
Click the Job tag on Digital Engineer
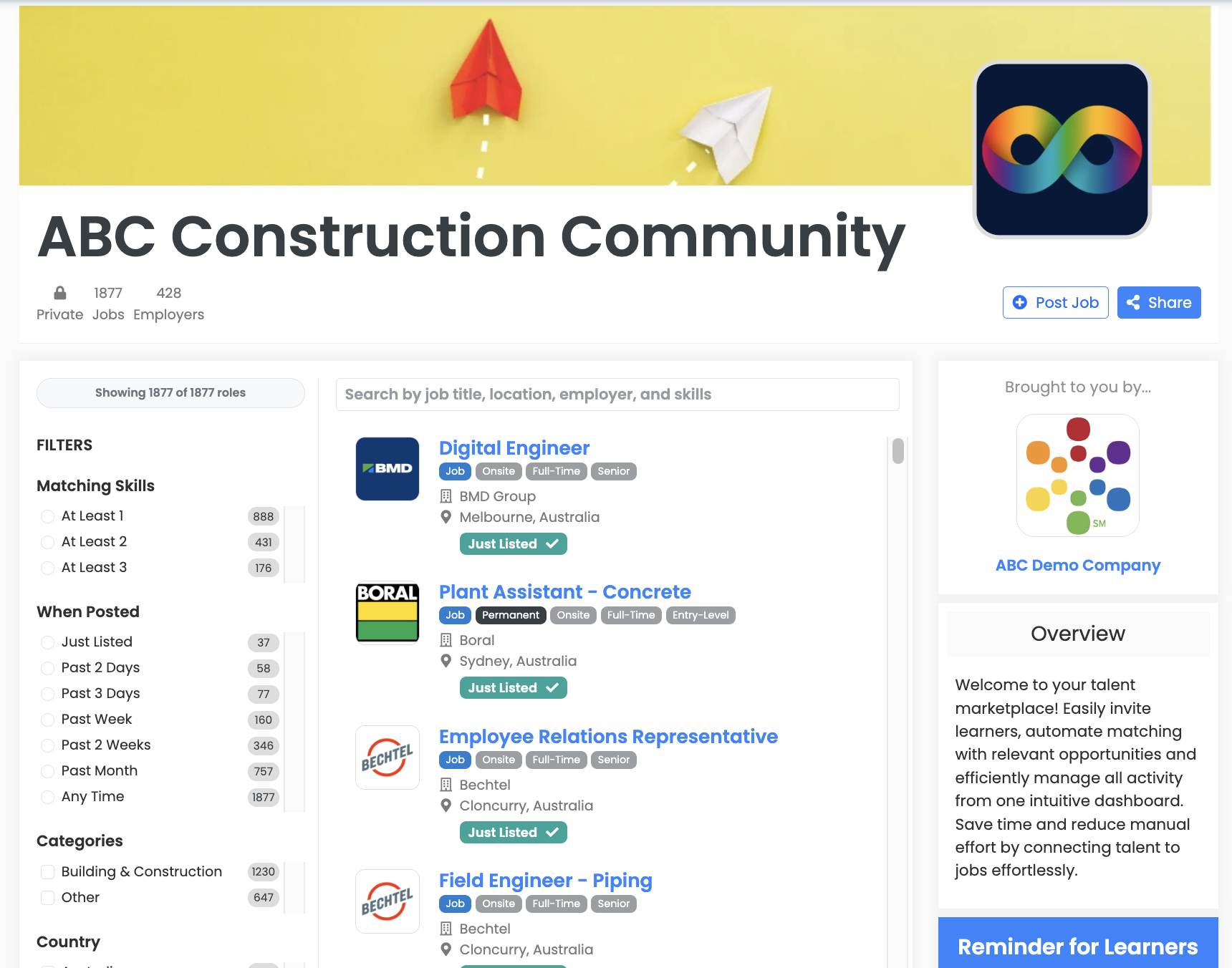pyautogui.click(x=456, y=471)
